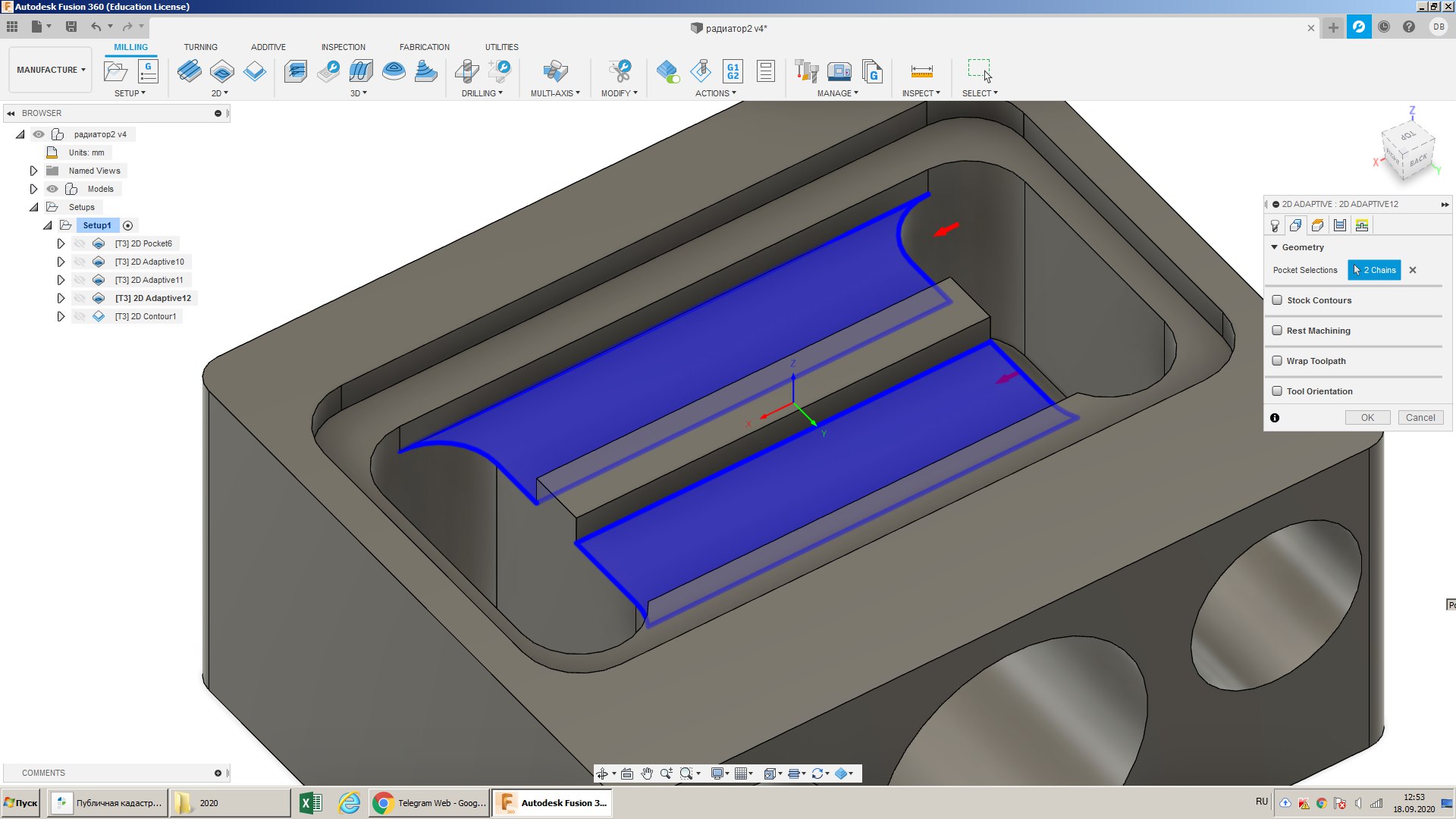
Task: Click Cancel in the 2D Adaptive dialog
Action: (1420, 418)
